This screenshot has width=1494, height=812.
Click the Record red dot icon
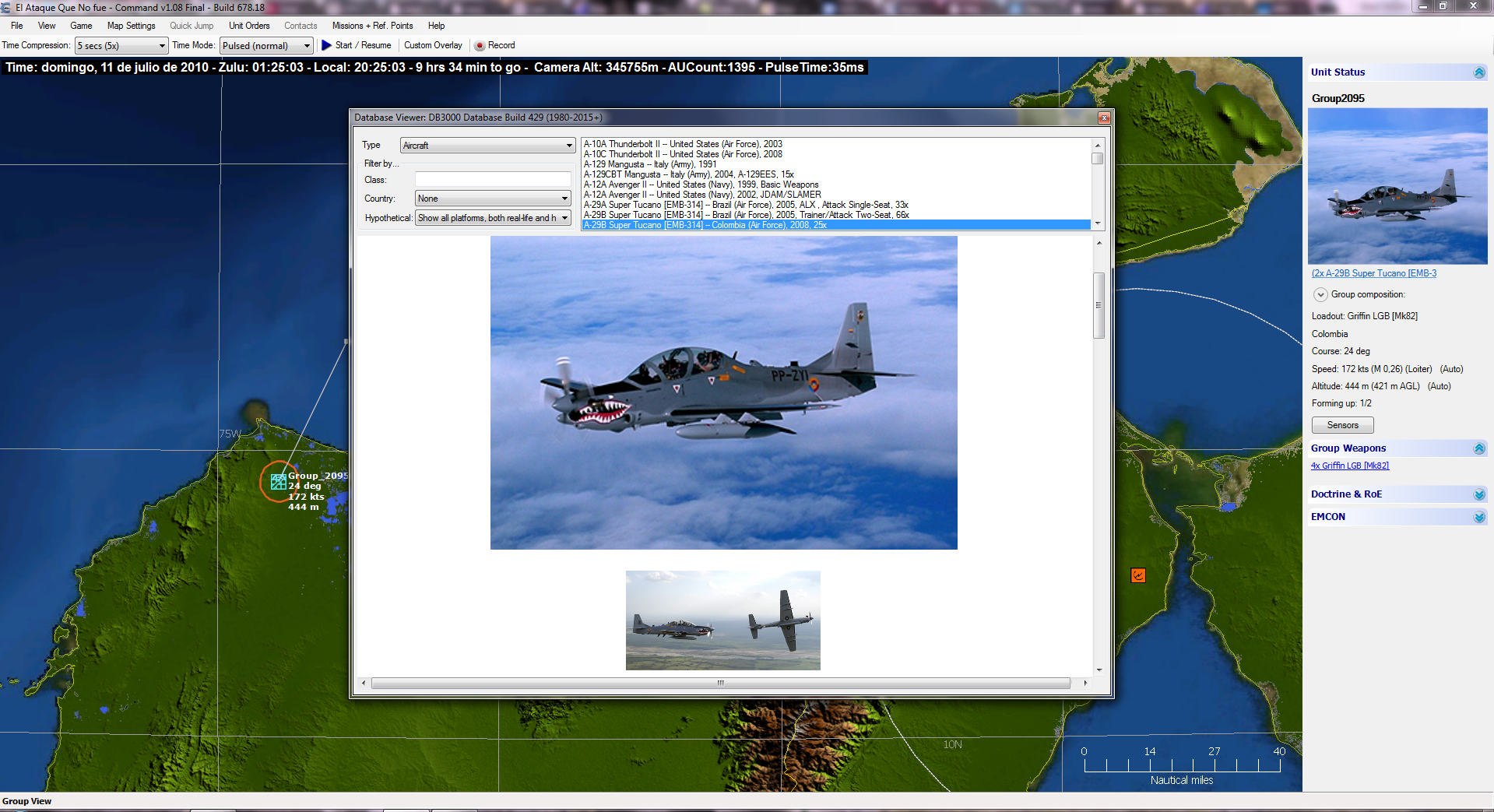point(480,46)
